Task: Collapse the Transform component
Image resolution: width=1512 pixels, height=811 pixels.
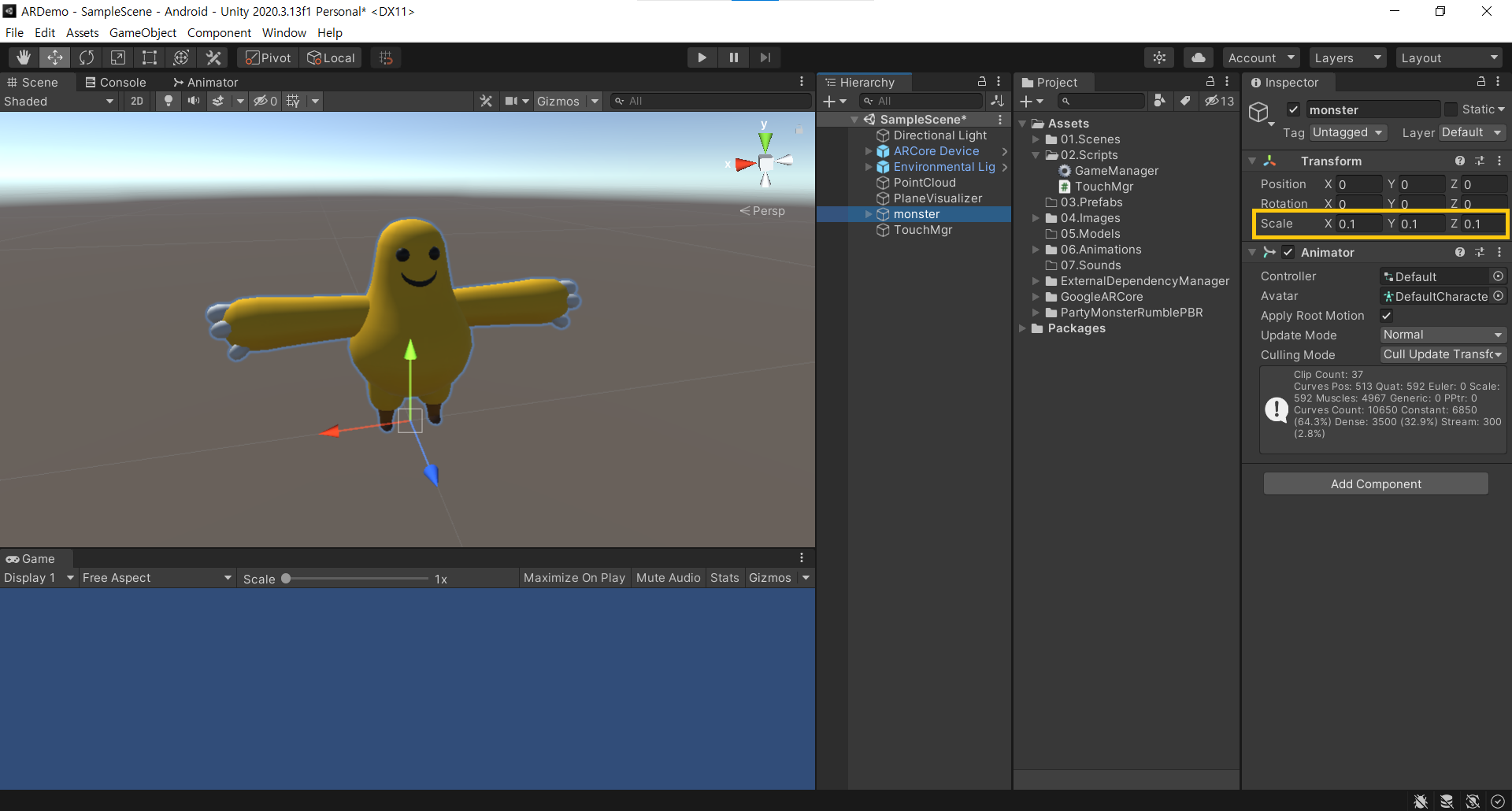Action: (x=1252, y=161)
